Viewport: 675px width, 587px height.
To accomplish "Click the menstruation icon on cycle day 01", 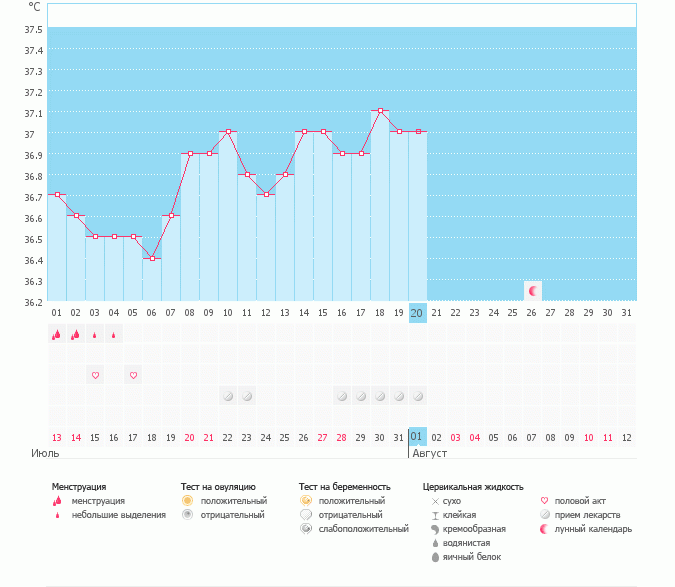I will [57, 336].
